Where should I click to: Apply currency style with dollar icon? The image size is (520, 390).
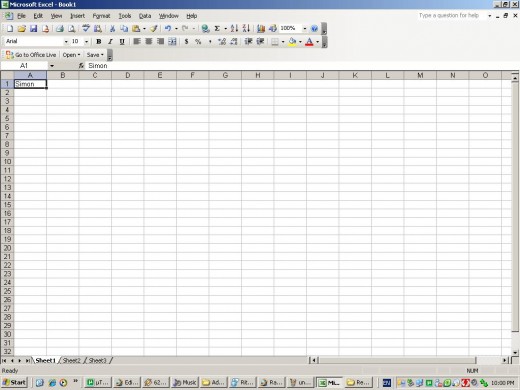186,42
